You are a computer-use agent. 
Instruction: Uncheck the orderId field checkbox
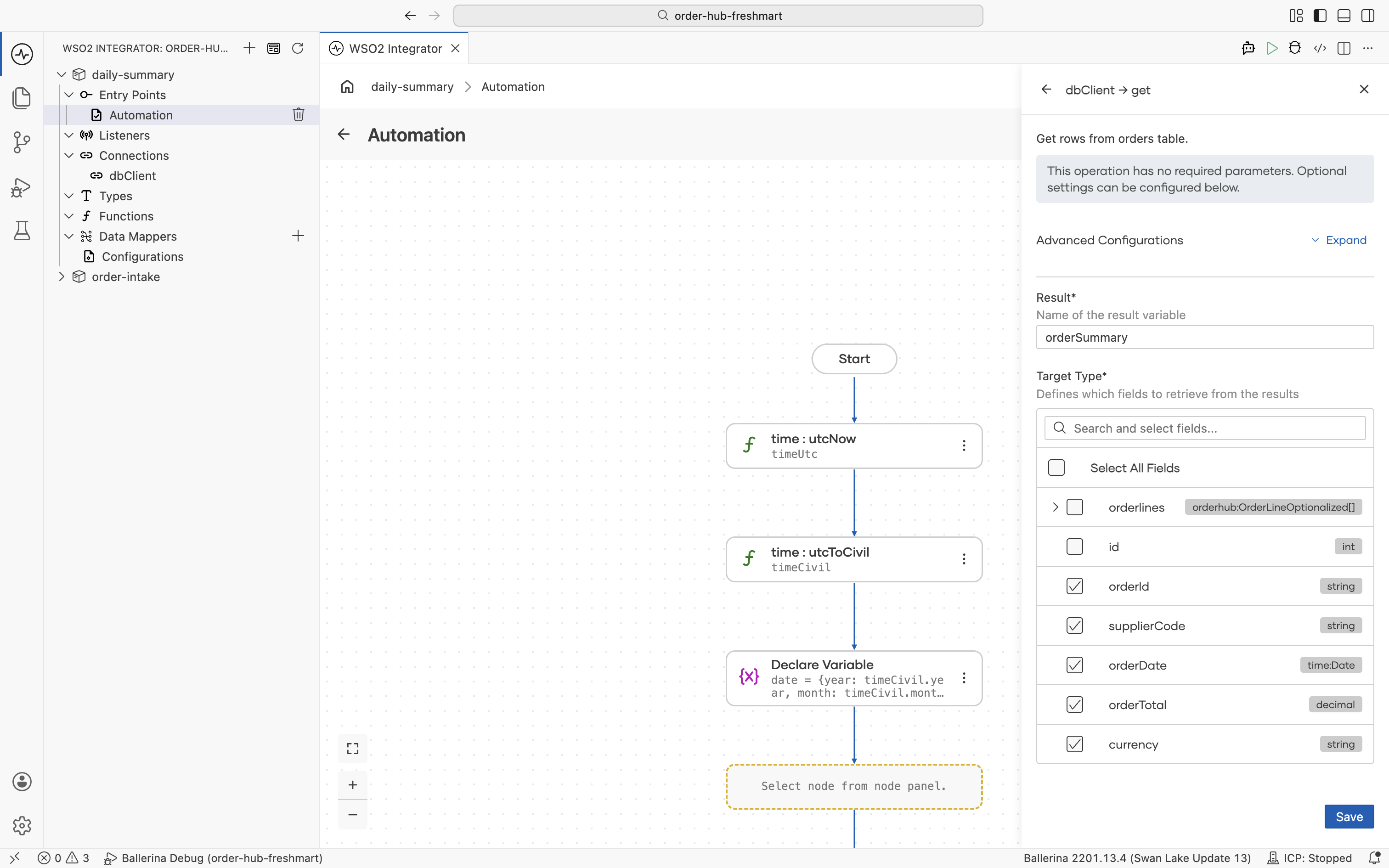(1074, 586)
